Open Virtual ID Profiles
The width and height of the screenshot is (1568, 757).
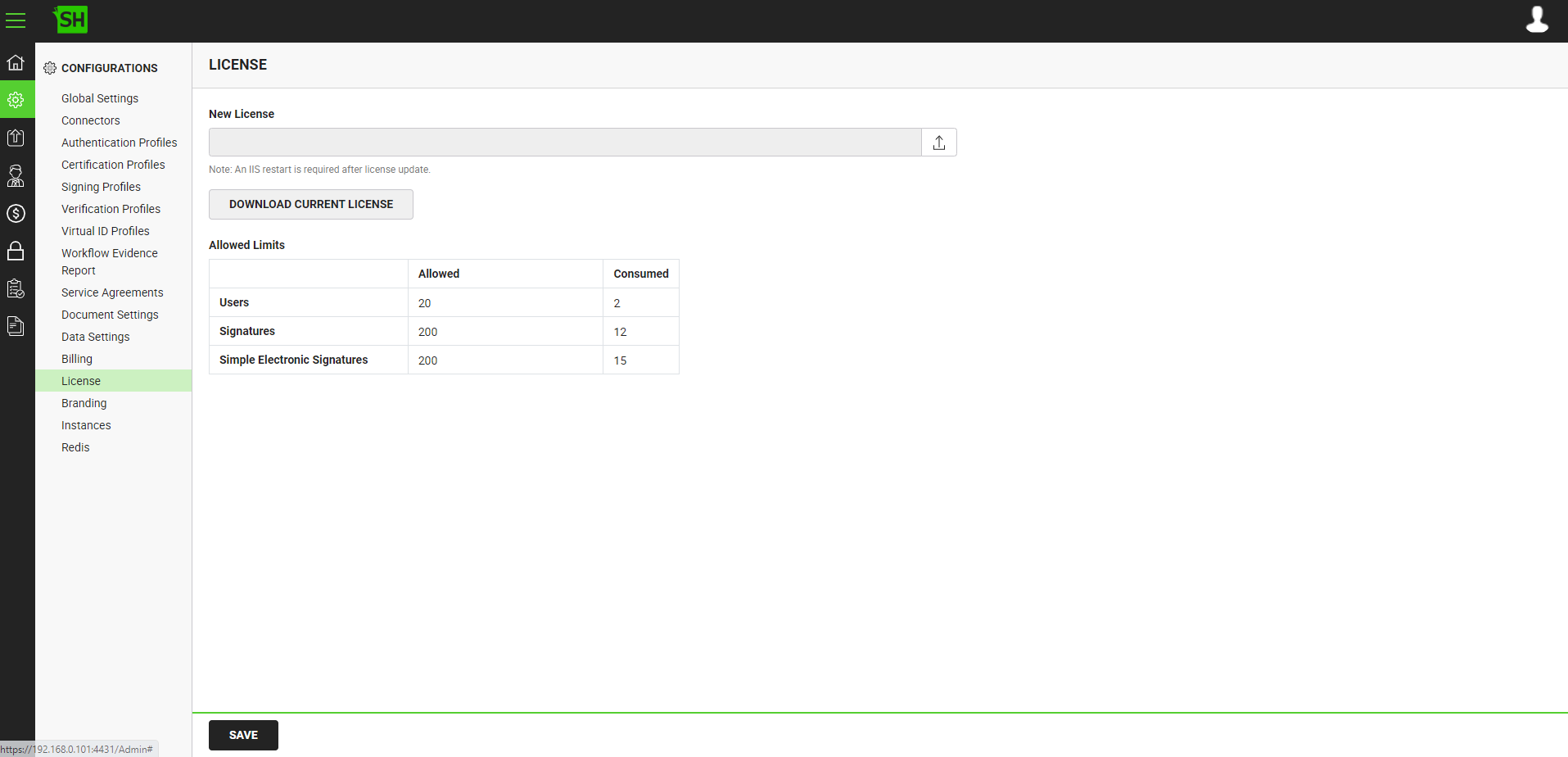(x=106, y=231)
